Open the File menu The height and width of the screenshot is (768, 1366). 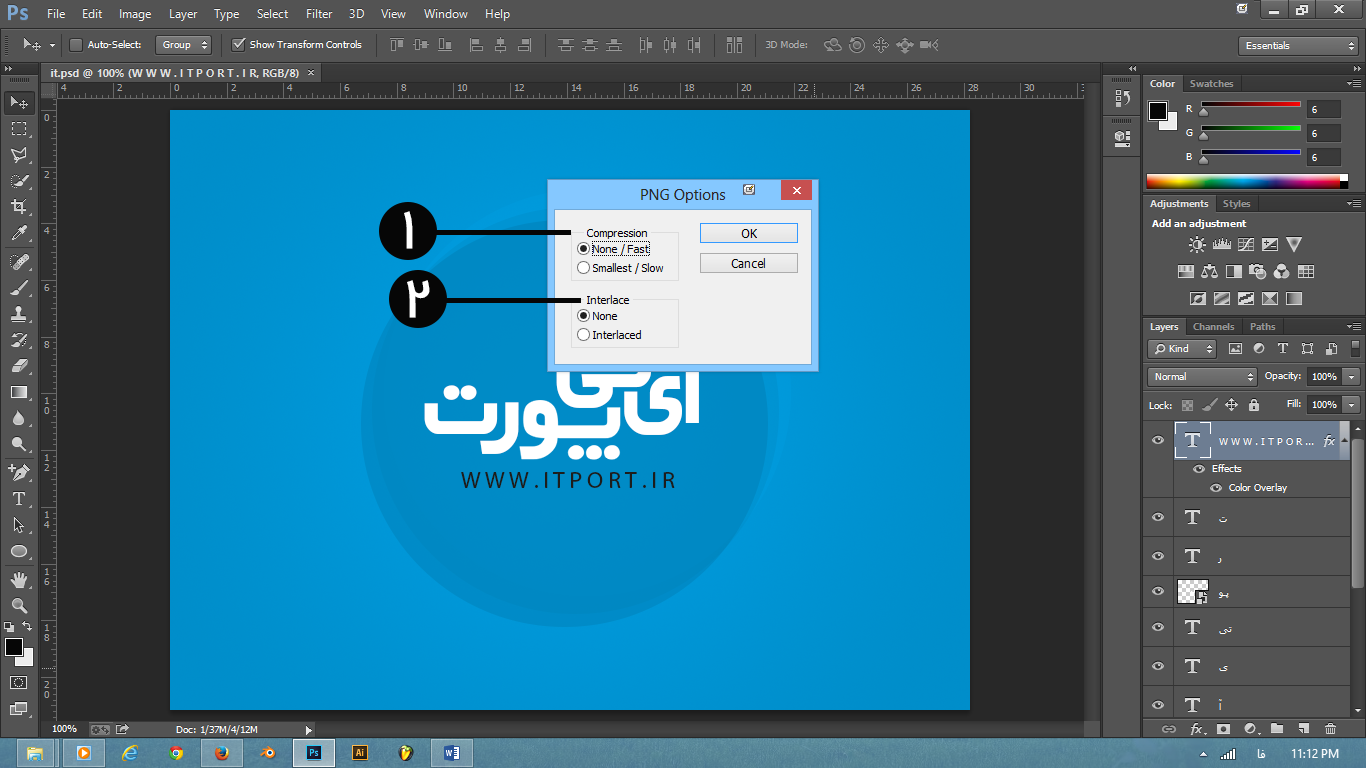pyautogui.click(x=56, y=14)
